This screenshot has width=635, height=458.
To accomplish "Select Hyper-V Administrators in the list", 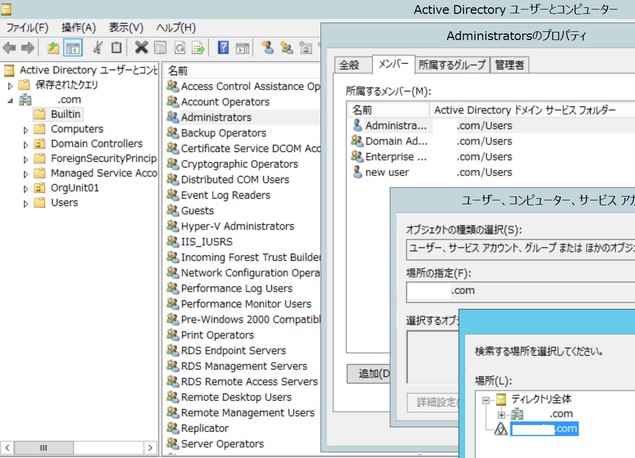I will [x=237, y=226].
